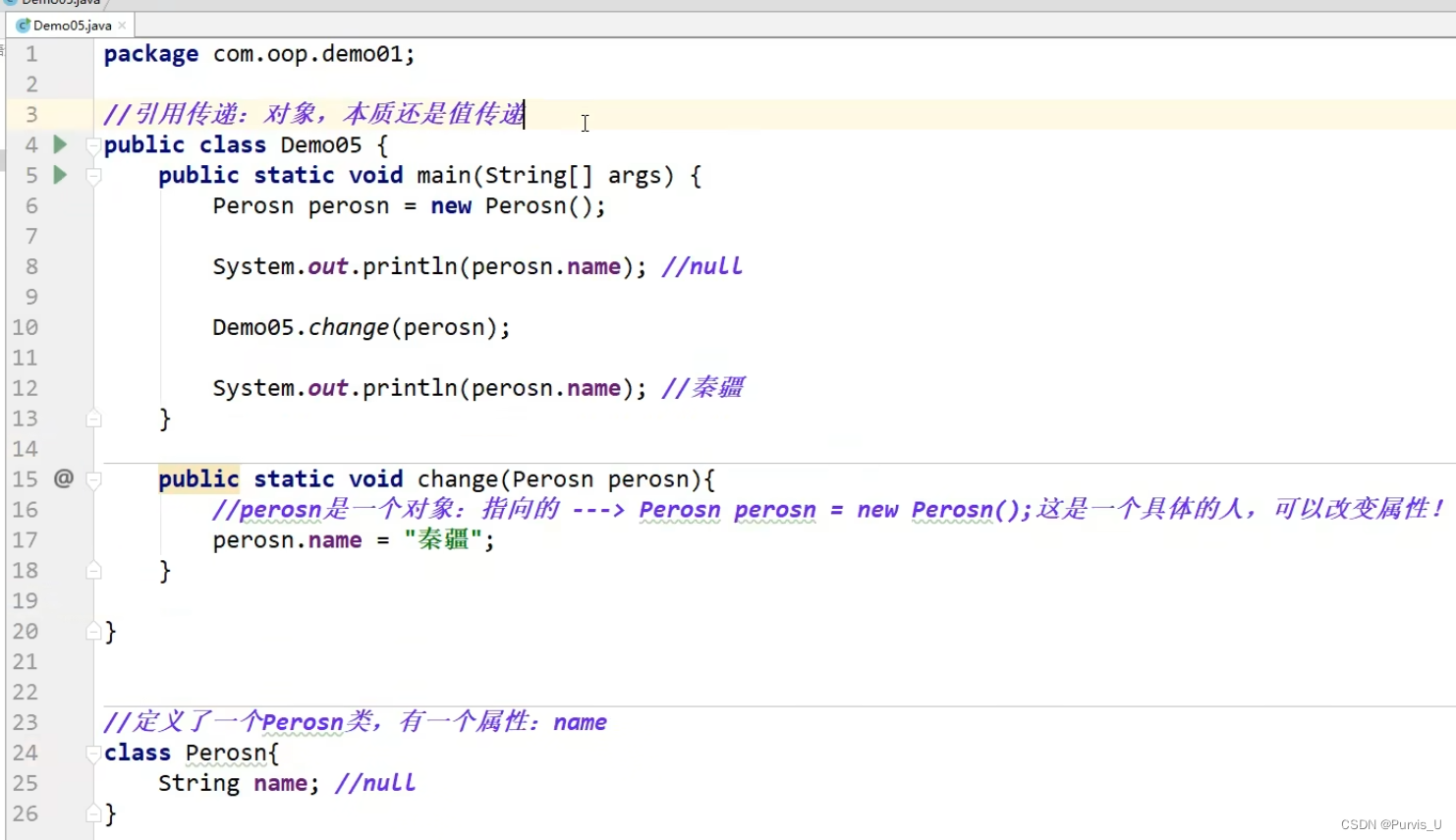Viewport: 1456px width, 840px height.
Task: Click comment '//定义了一个Perosn类，有一个属性：name'
Action: [x=356, y=722]
